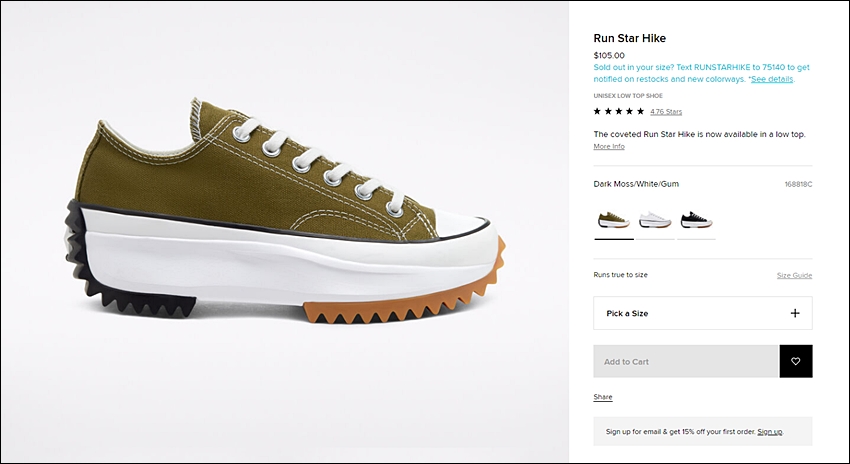Click the email signup promo banner

[x=703, y=431]
